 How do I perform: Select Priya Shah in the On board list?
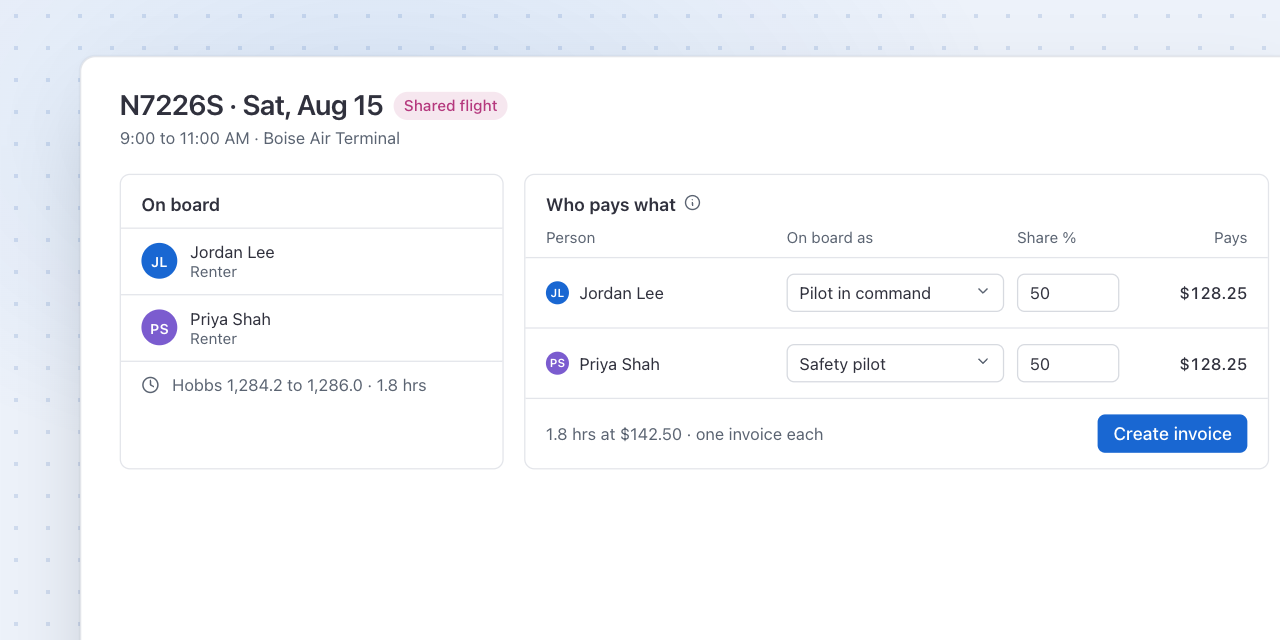click(312, 328)
